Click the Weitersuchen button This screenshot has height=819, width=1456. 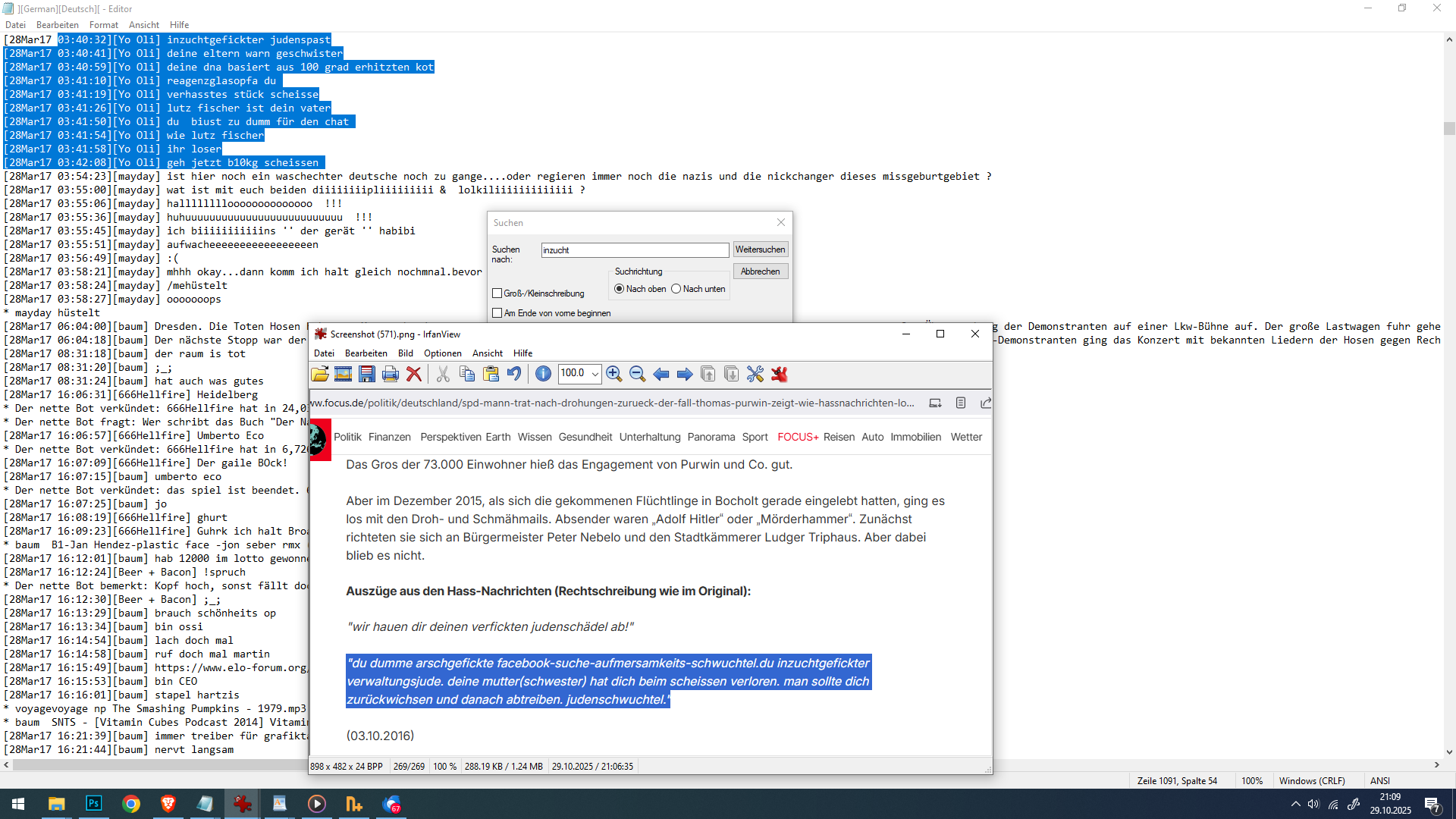[x=760, y=249]
